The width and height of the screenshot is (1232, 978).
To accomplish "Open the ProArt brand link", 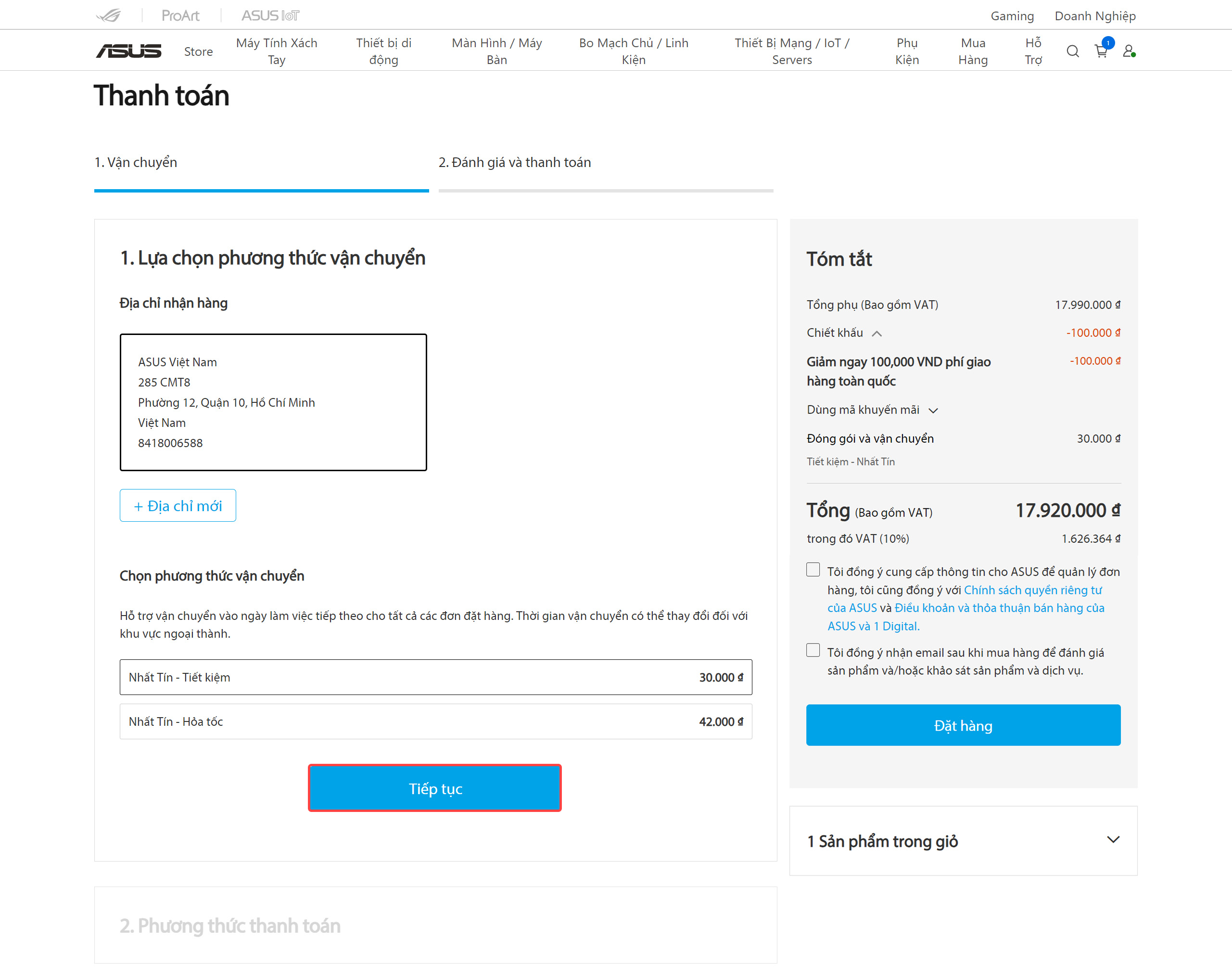I will click(180, 15).
